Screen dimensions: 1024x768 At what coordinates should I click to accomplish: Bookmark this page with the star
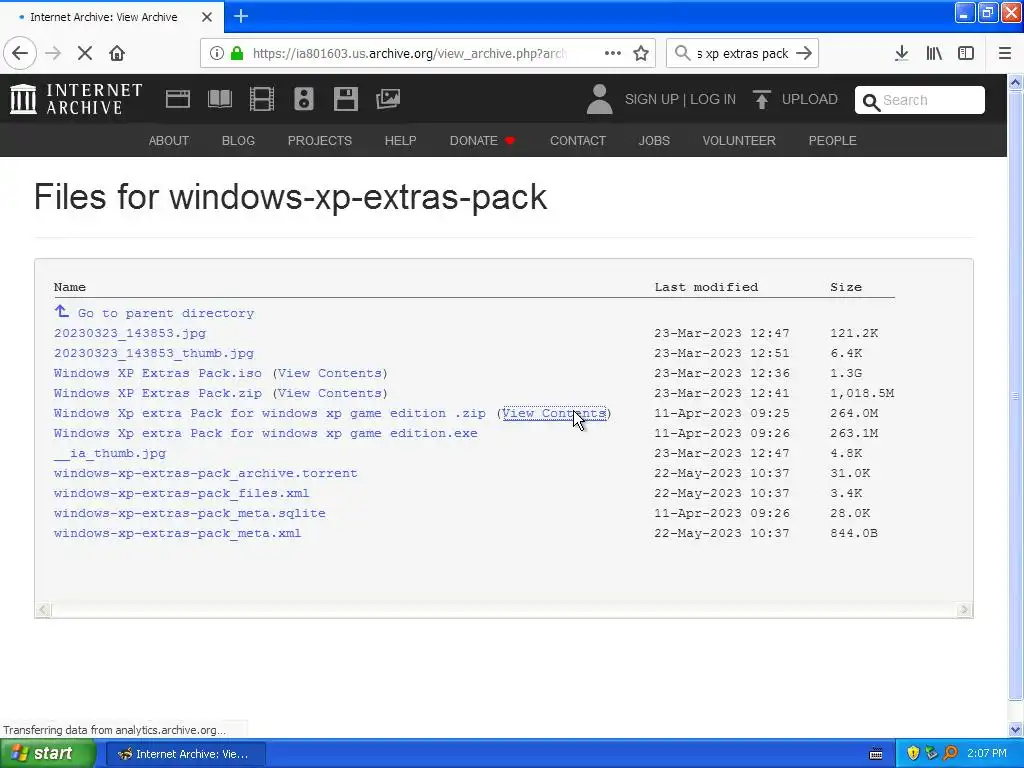pyautogui.click(x=641, y=53)
